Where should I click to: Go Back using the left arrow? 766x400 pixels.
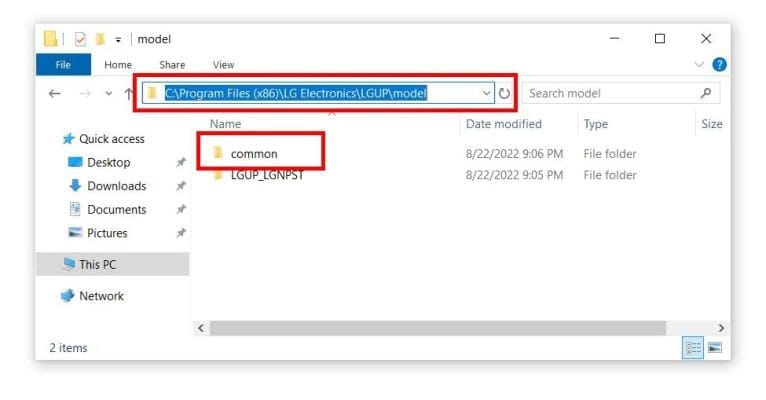point(55,93)
